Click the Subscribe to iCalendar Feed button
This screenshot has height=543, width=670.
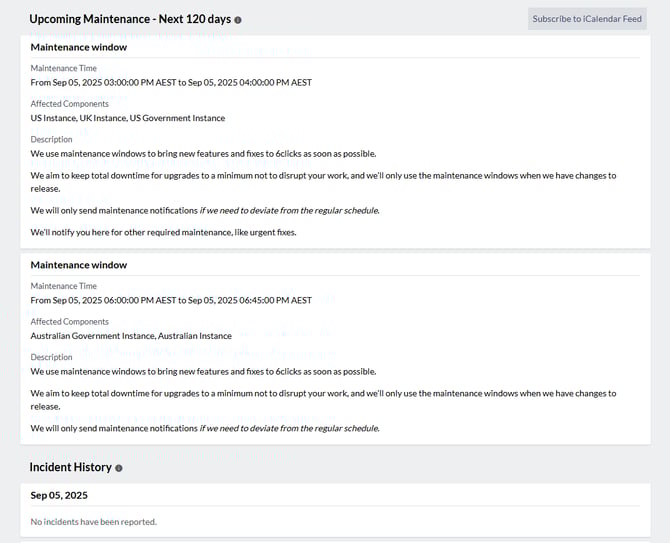(587, 19)
